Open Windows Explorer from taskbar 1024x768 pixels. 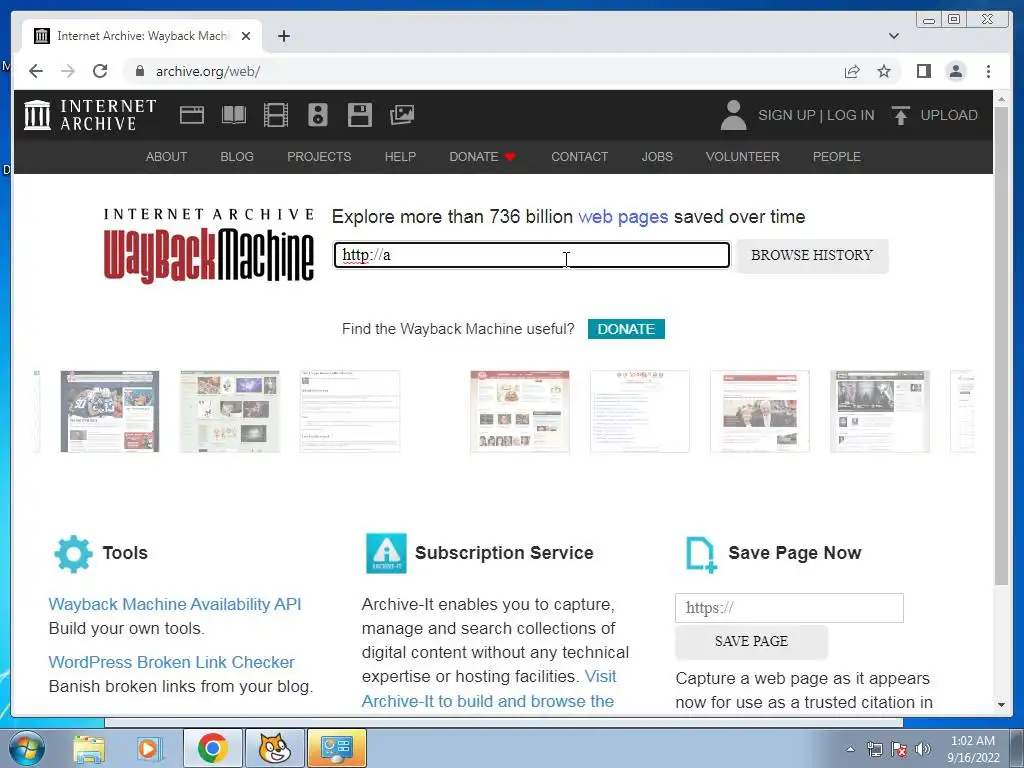pyautogui.click(x=89, y=748)
